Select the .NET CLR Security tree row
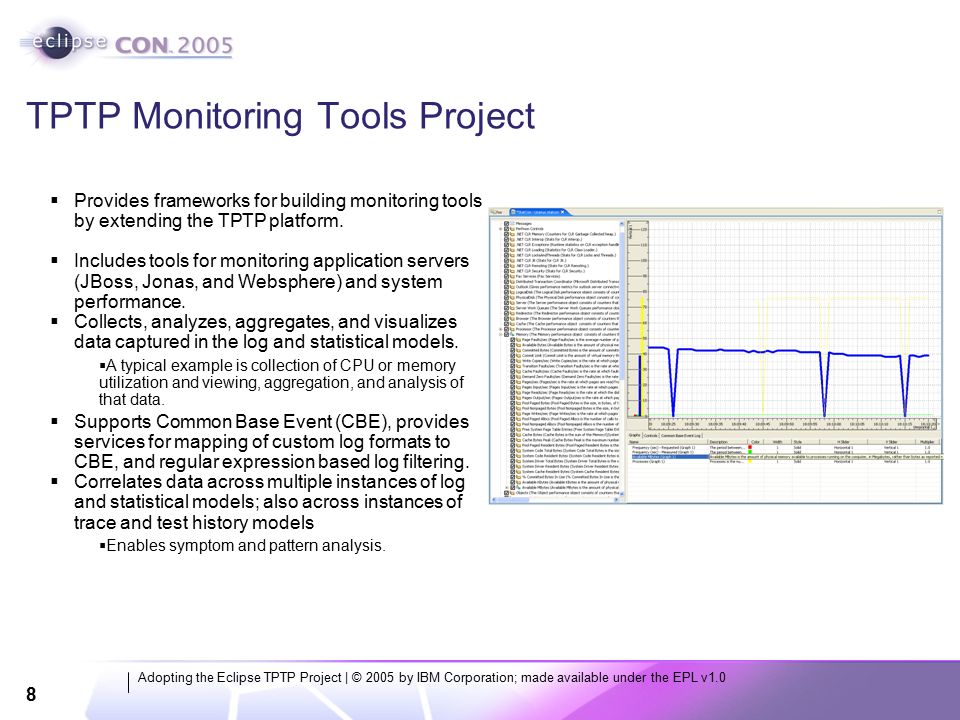 tap(550, 271)
